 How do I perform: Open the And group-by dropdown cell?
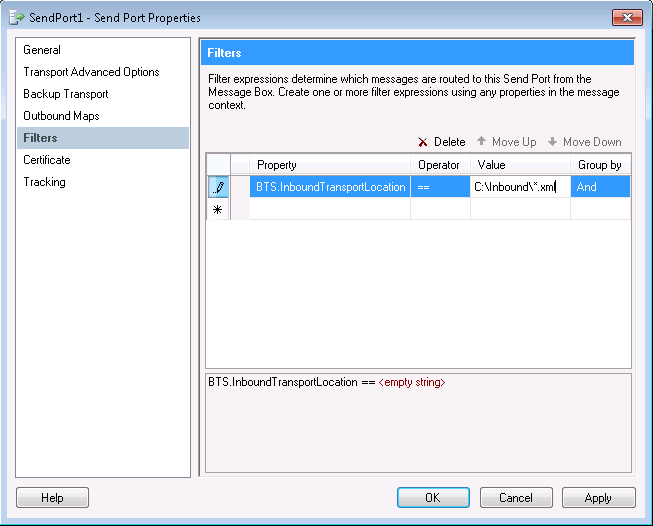(x=600, y=187)
